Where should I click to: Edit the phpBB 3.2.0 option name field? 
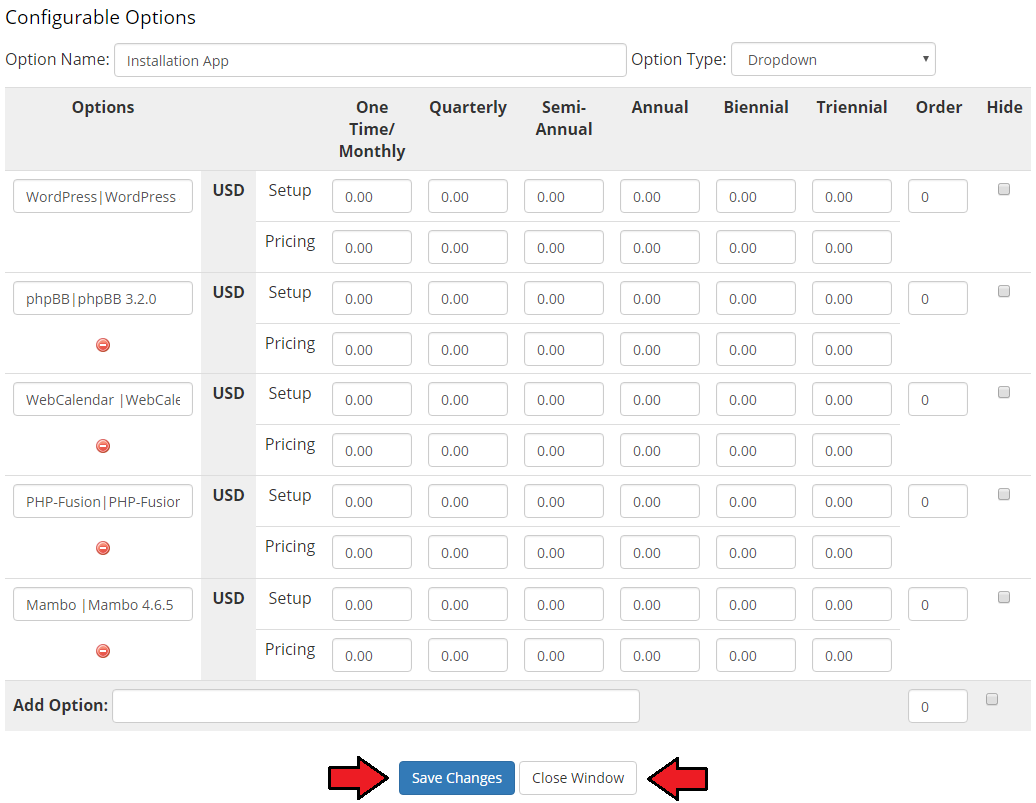click(103, 298)
